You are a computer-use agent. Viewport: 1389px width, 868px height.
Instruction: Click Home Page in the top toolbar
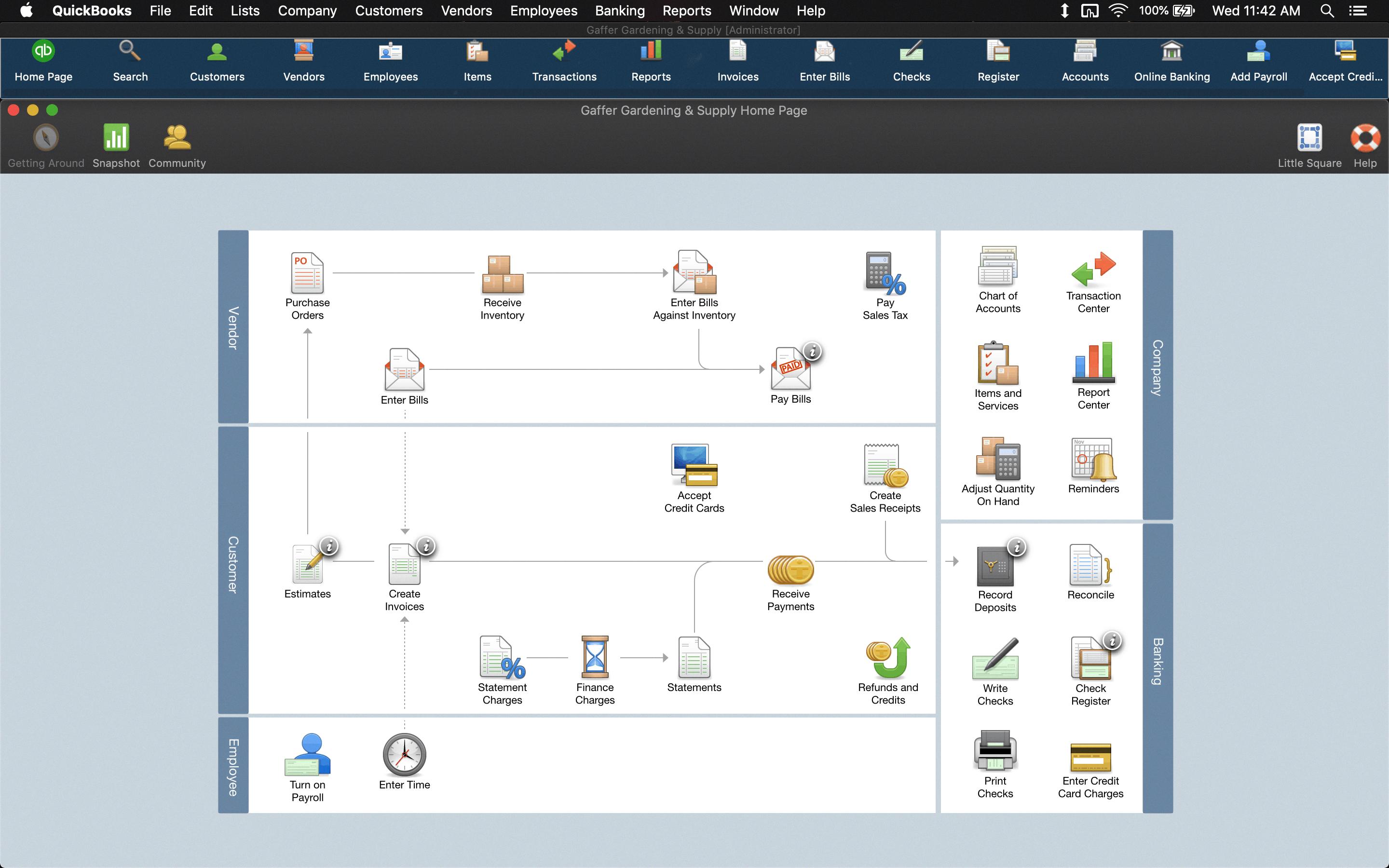(43, 61)
